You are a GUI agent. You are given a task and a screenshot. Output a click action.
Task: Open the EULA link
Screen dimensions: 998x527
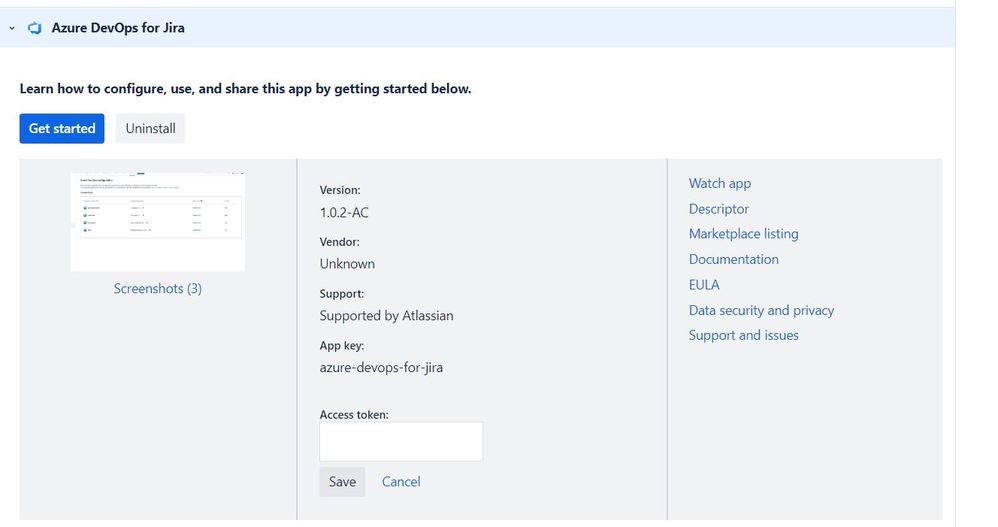pyautogui.click(x=704, y=285)
